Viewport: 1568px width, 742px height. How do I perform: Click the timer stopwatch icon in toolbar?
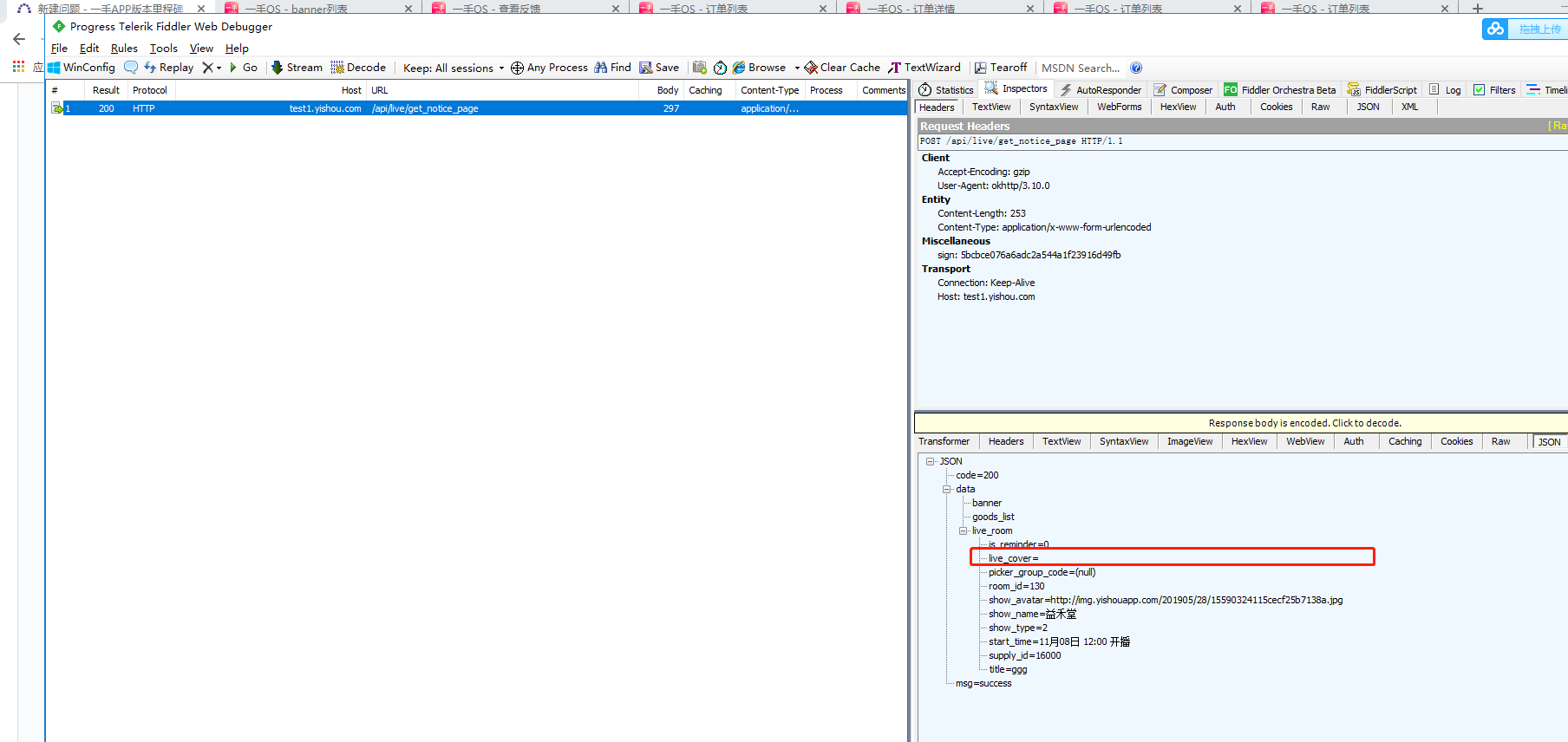tap(720, 68)
